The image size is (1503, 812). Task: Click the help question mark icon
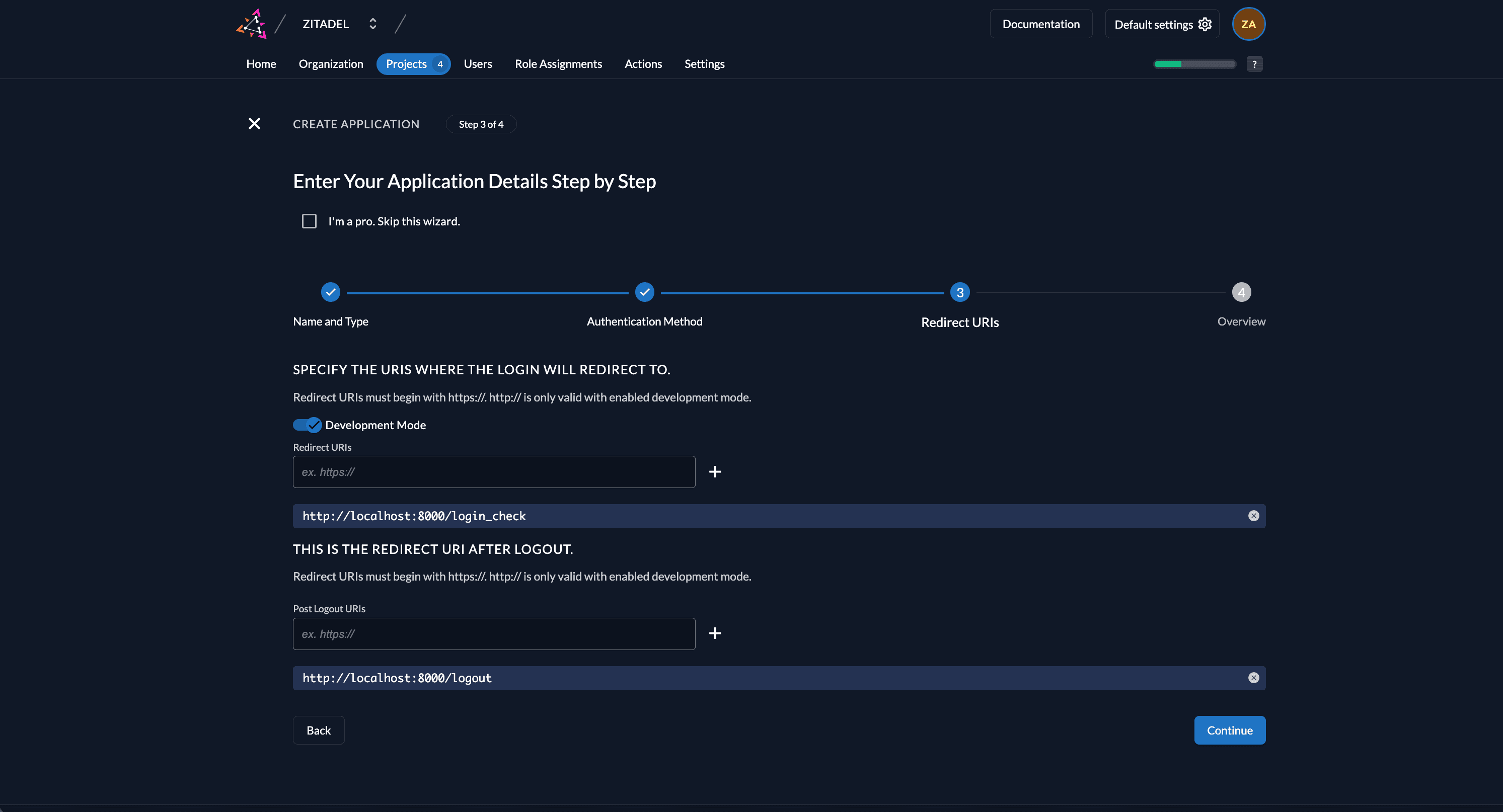1254,63
